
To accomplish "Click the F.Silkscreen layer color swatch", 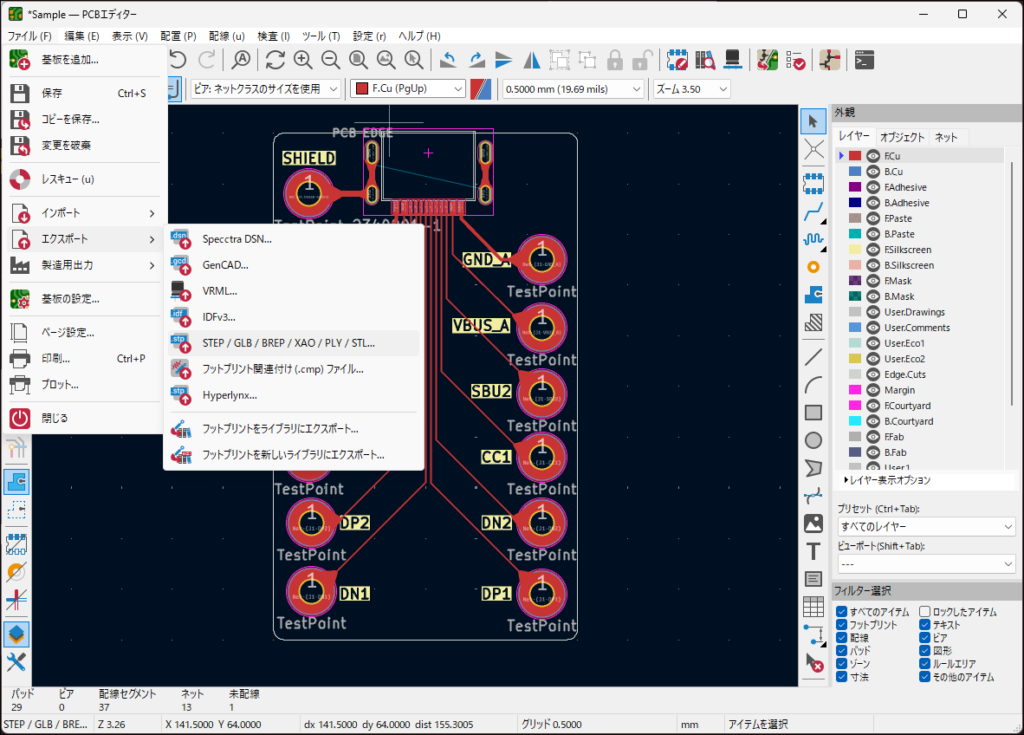I will (855, 250).
